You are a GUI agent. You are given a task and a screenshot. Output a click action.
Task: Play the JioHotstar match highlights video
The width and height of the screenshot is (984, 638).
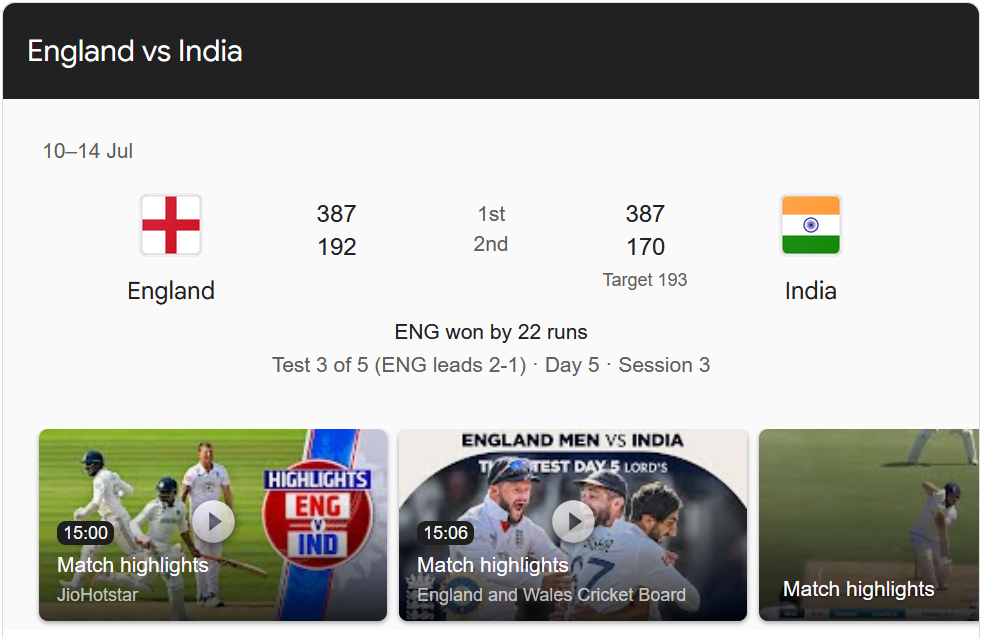pos(213,521)
